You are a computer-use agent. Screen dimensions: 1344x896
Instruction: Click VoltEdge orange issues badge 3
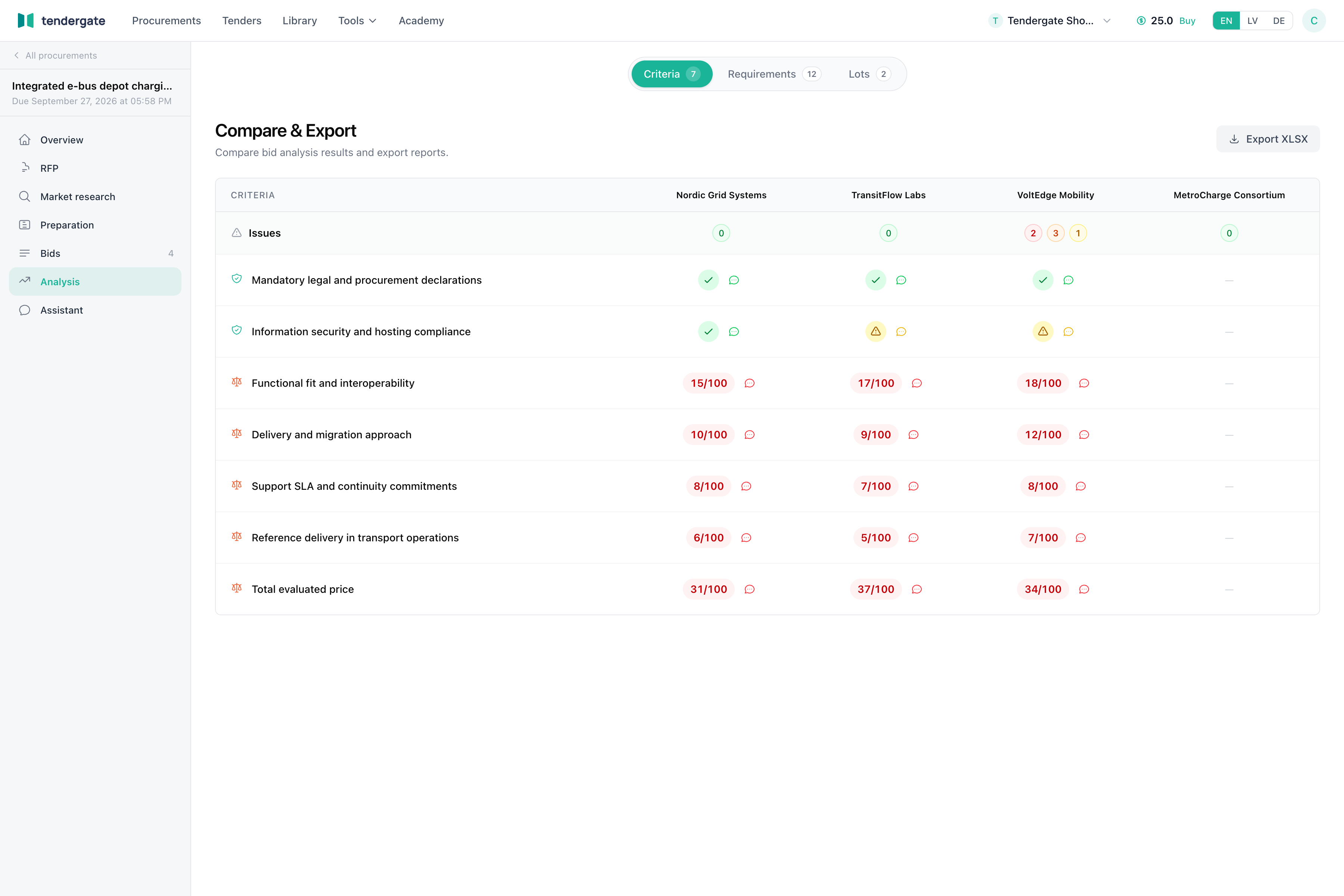click(1055, 233)
